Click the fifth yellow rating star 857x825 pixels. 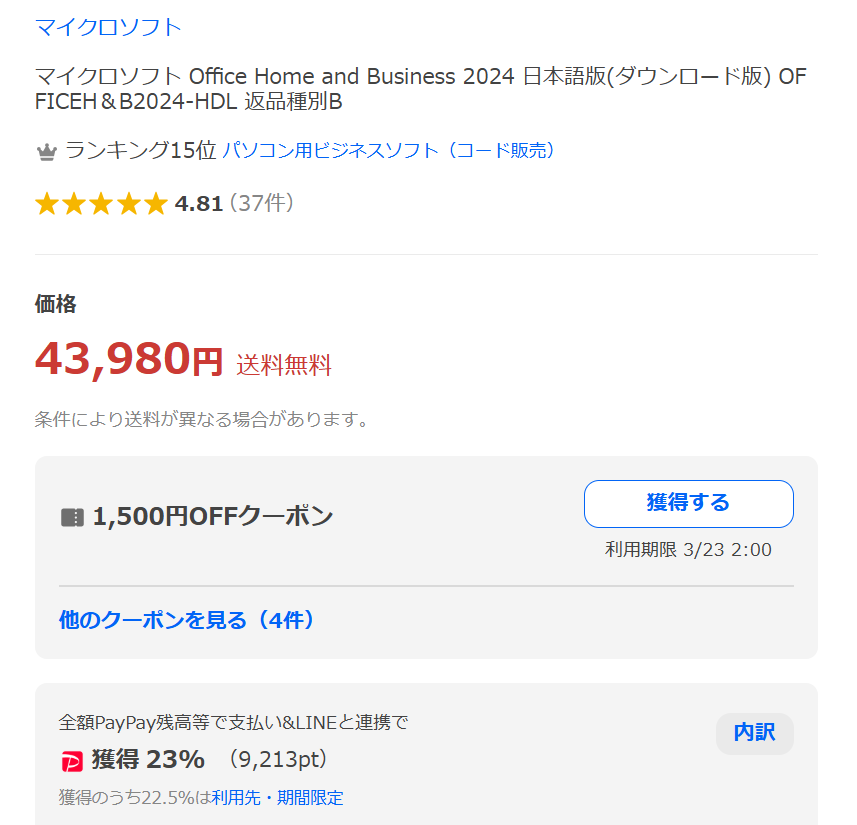pos(155,204)
